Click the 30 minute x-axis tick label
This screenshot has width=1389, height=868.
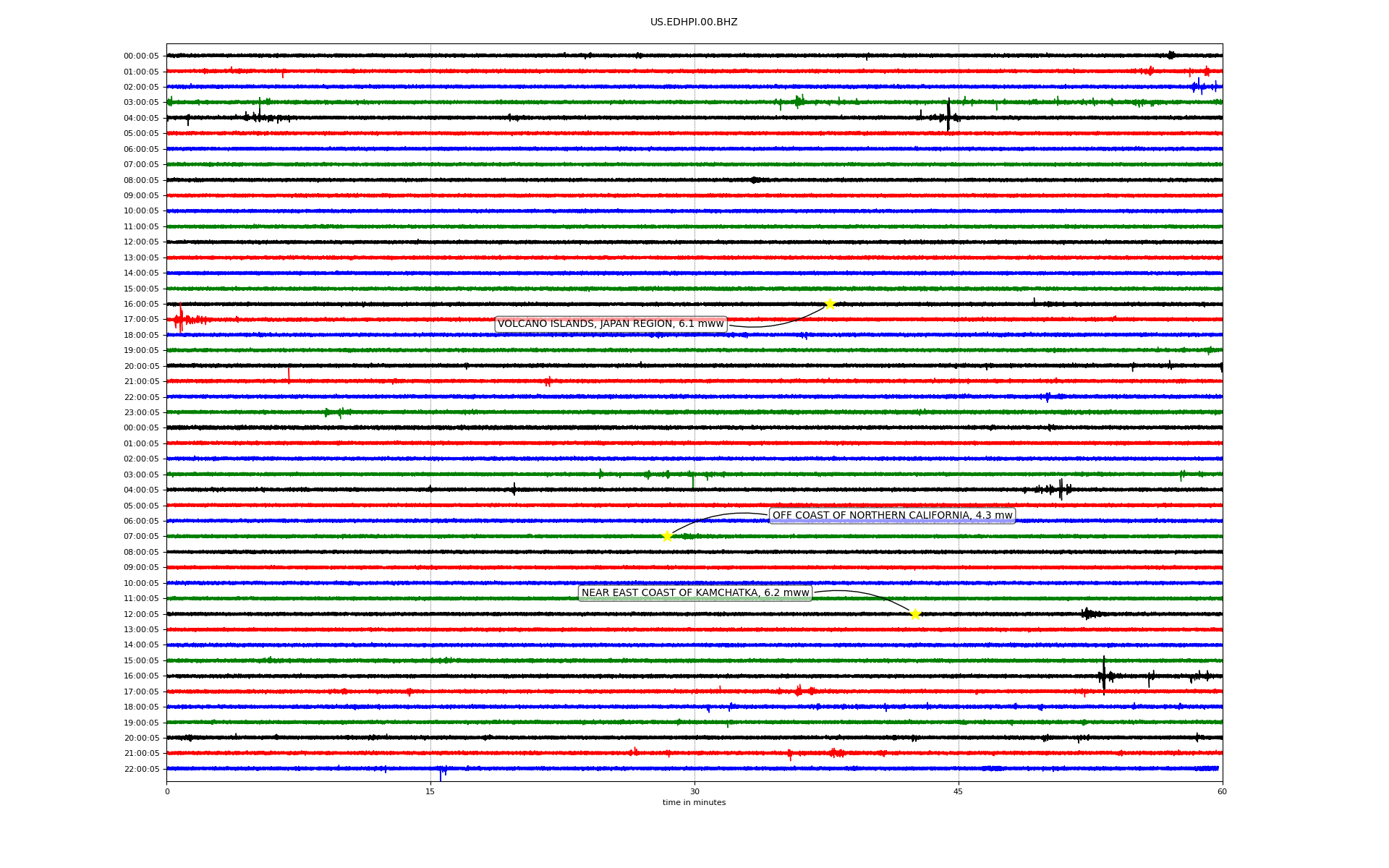pyautogui.click(x=694, y=791)
